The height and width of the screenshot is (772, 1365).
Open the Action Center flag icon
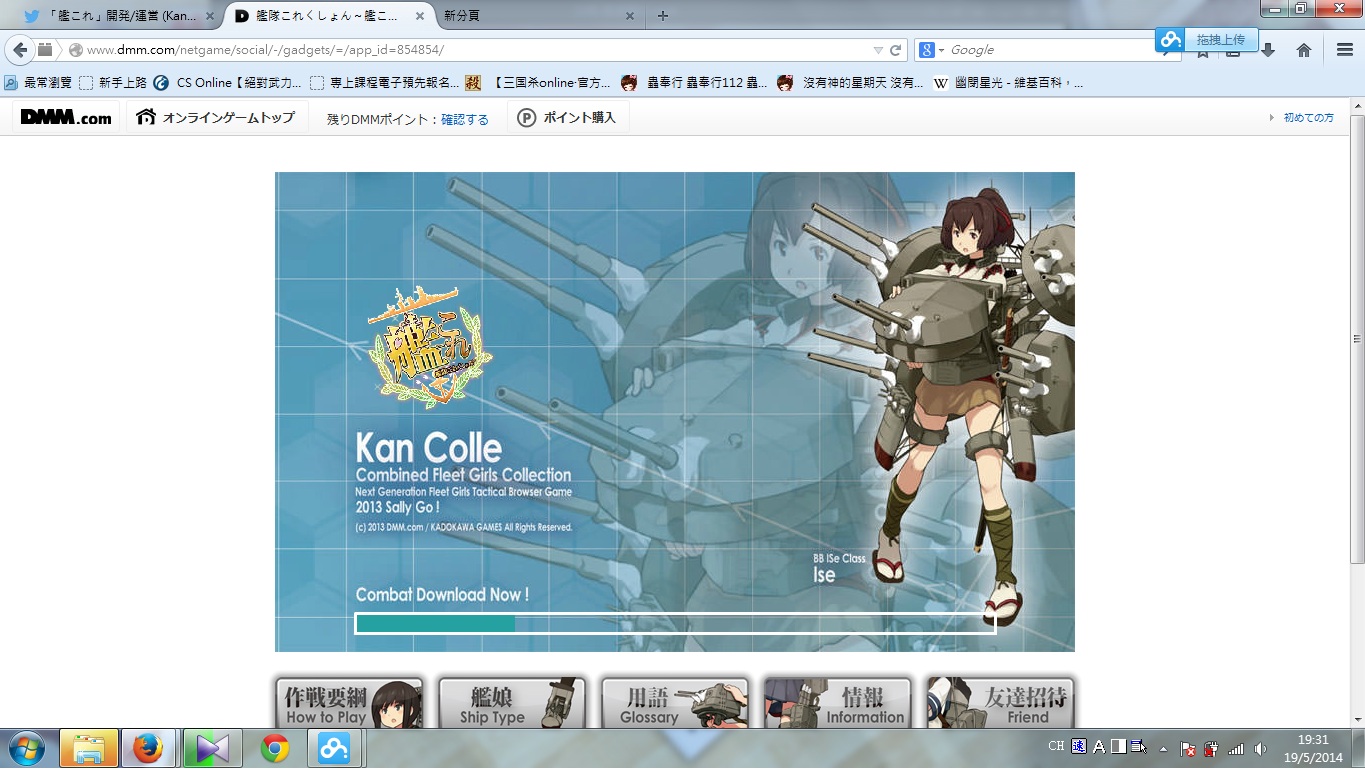coord(1188,749)
